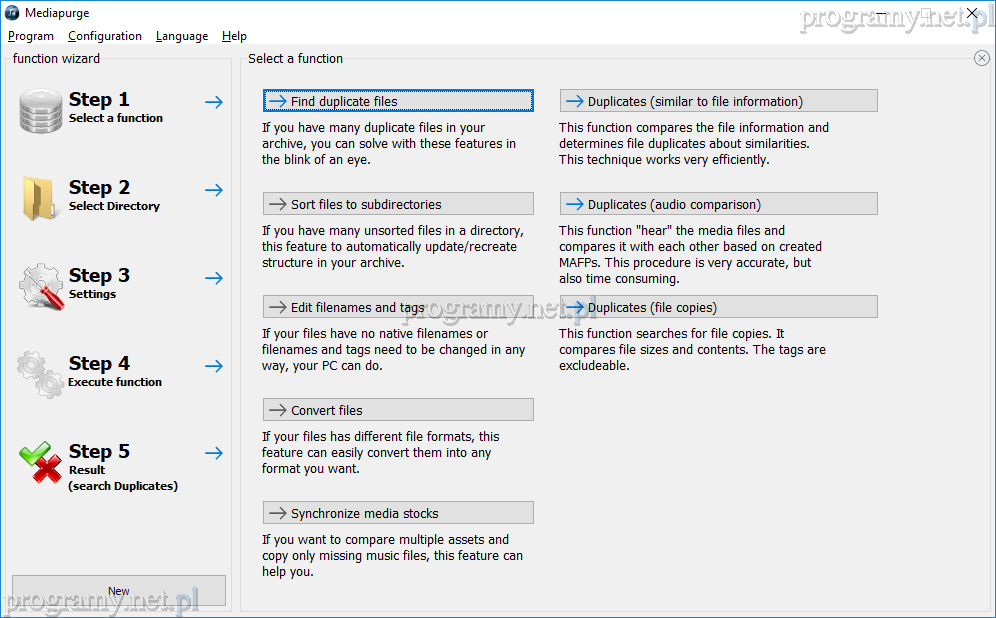Open the Program menu
996x618 pixels.
coord(30,36)
